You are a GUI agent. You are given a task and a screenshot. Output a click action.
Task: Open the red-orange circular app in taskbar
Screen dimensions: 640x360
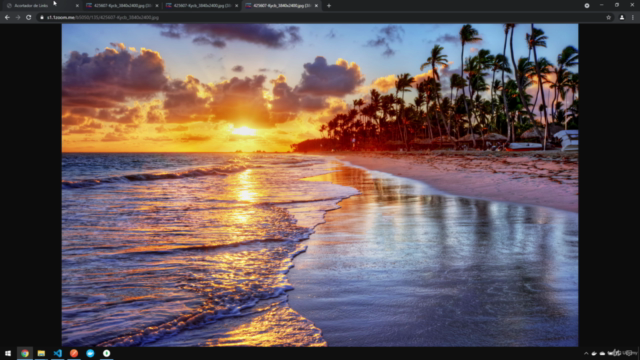click(74, 353)
